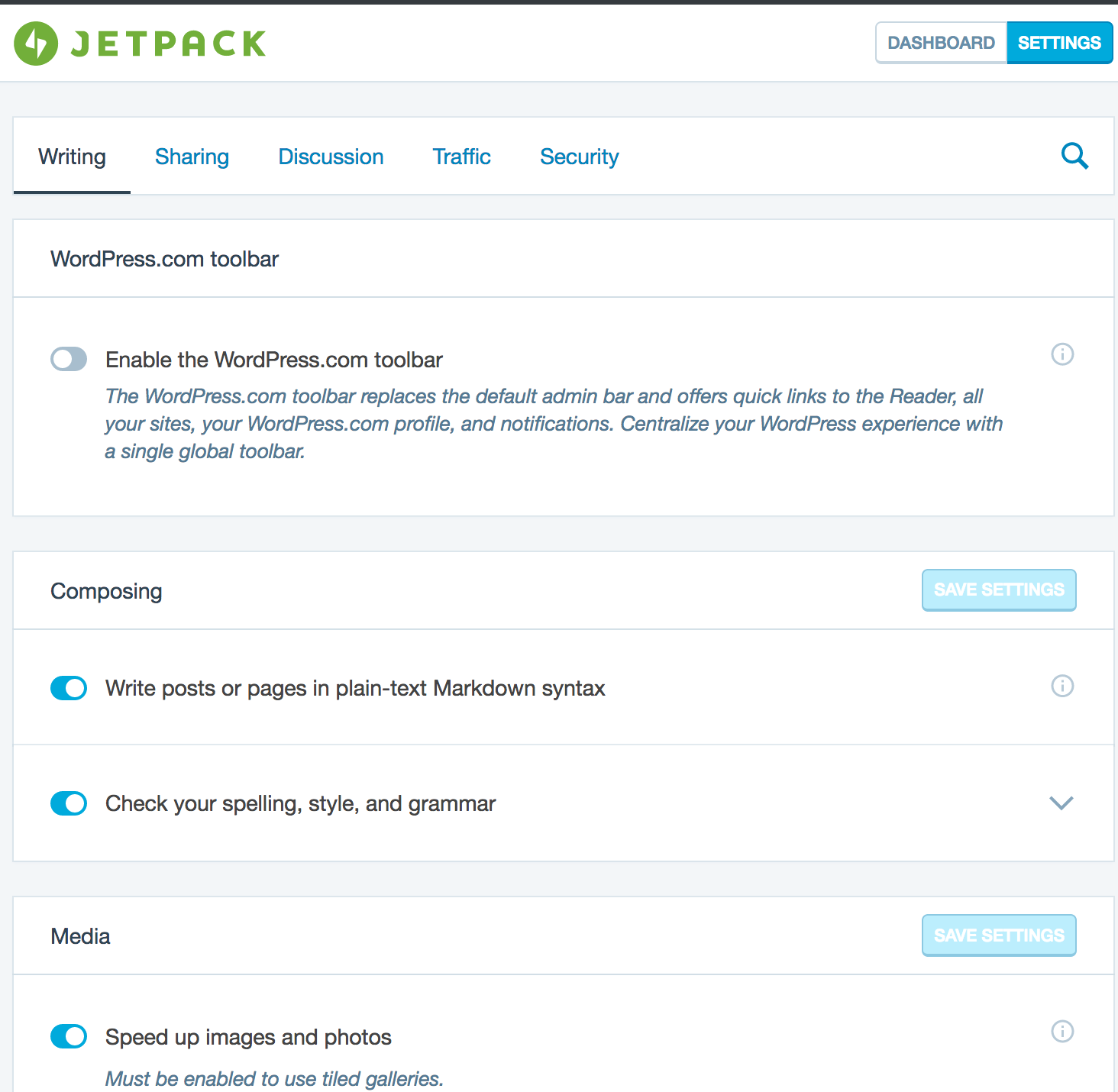Turn off spelling, style, and grammar checking
The image size is (1118, 1092).
pos(69,803)
